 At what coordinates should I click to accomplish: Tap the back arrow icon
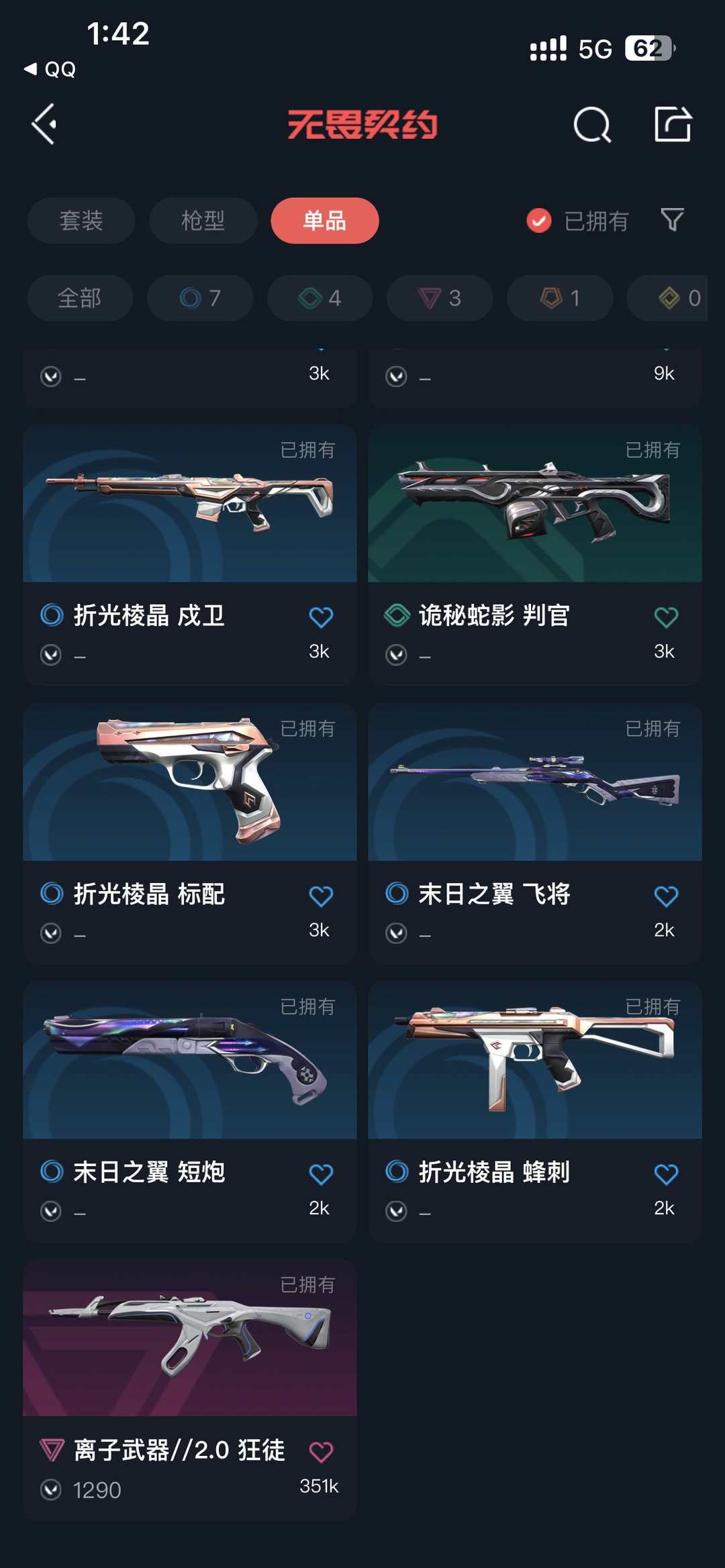pos(44,124)
